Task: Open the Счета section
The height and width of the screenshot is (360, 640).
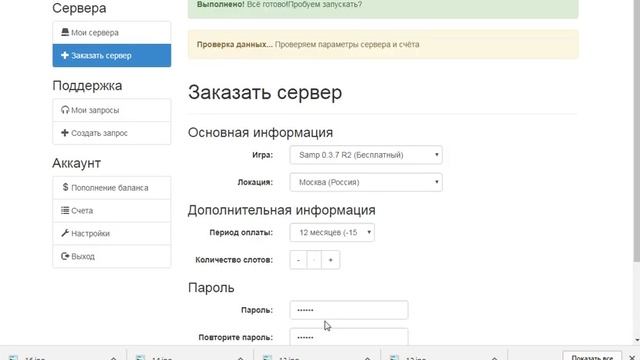Action: (111, 211)
